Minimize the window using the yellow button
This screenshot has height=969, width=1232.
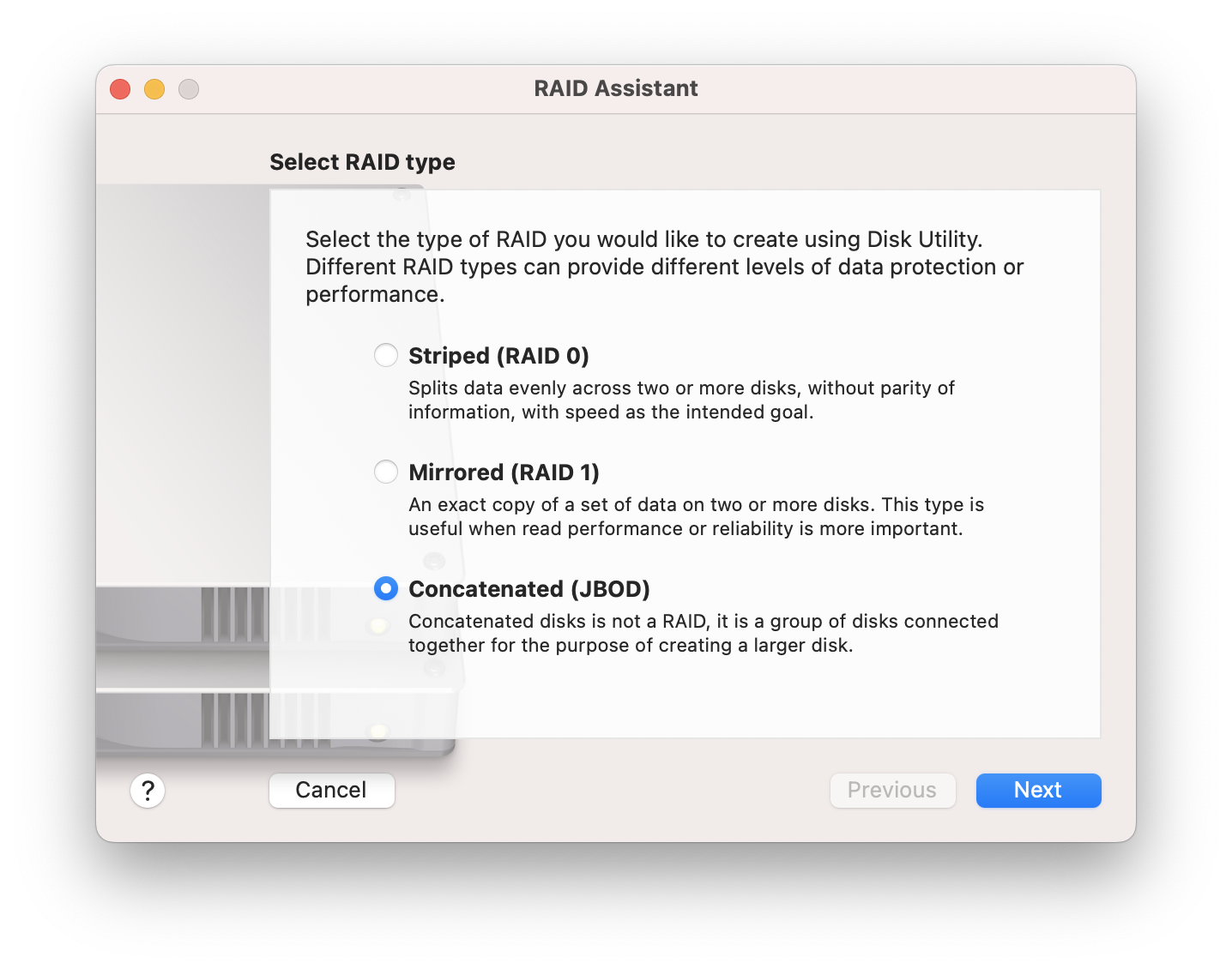tap(154, 89)
